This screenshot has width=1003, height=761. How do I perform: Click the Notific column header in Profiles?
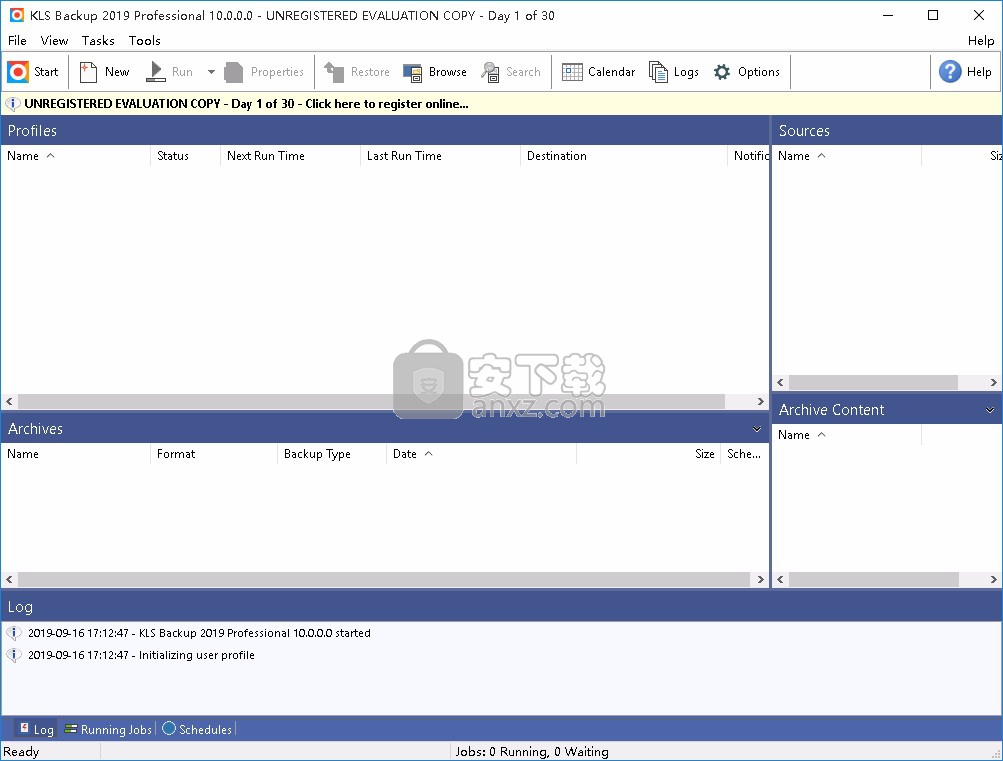click(748, 155)
